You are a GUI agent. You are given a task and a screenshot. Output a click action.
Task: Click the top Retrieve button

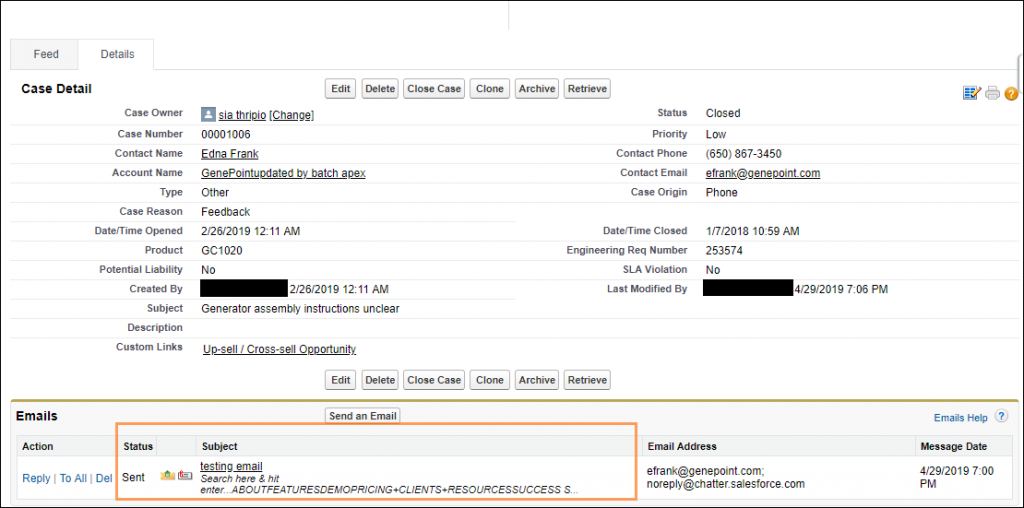587,89
